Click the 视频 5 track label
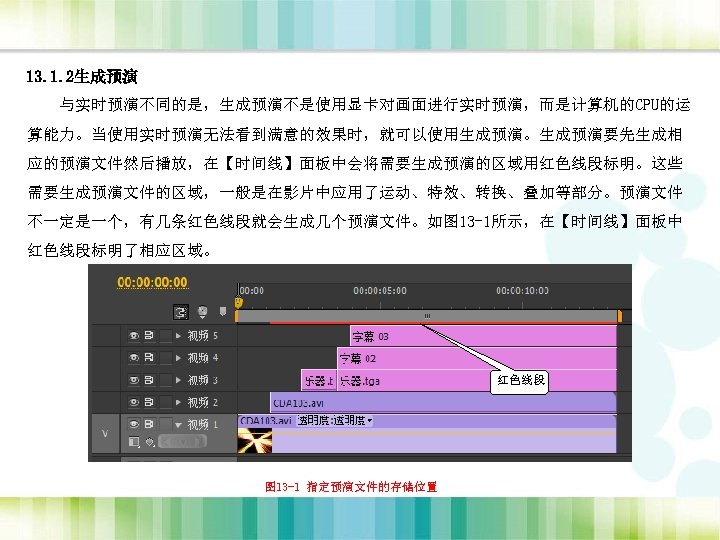The width and height of the screenshot is (720, 540). (202, 336)
